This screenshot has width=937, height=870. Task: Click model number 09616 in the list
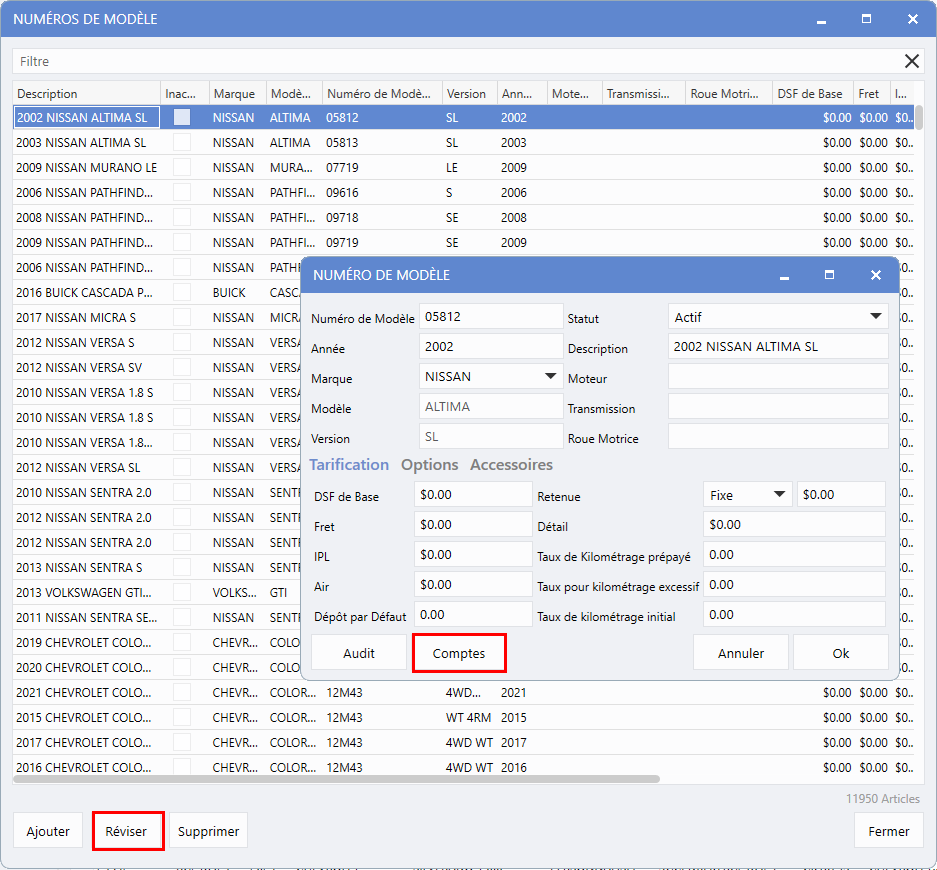tap(342, 192)
